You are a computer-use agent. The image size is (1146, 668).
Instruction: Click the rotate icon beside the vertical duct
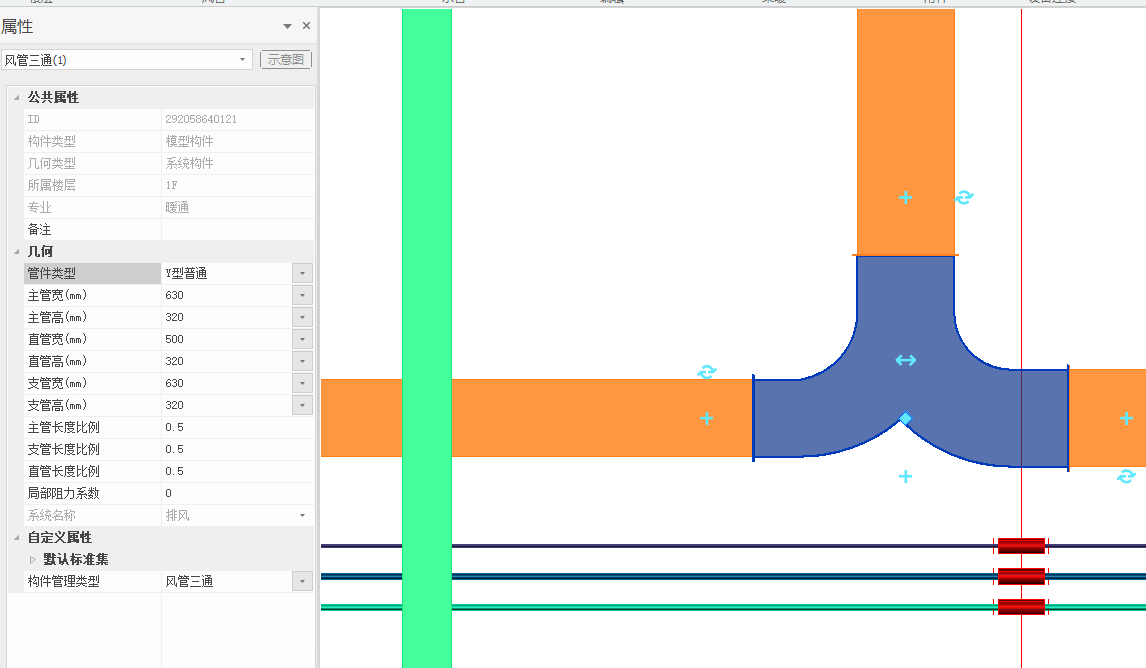coord(964,197)
